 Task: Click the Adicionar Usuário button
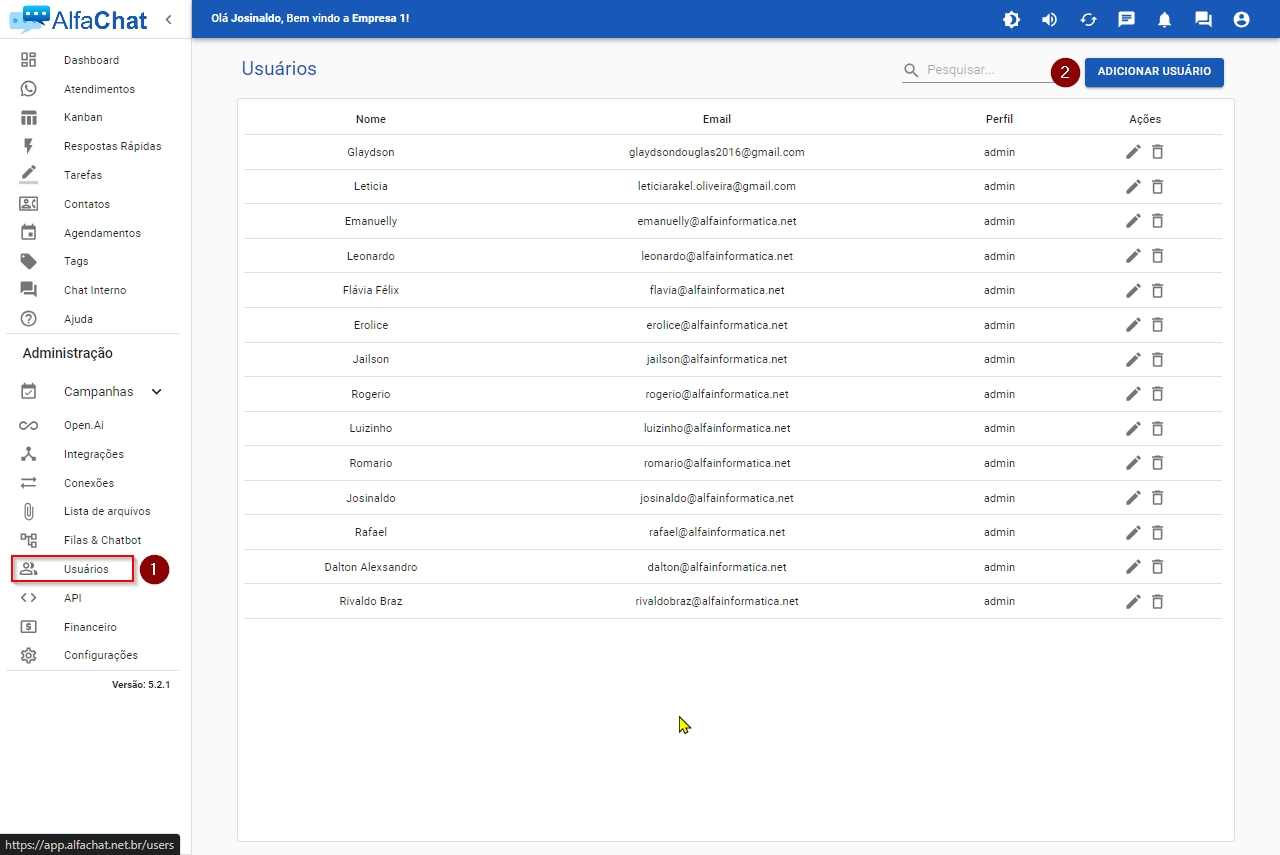tap(1154, 72)
